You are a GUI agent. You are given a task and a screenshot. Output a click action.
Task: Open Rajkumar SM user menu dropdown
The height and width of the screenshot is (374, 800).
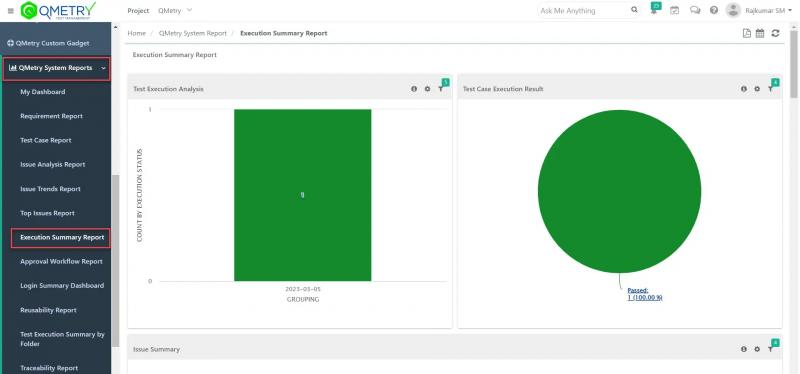[768, 10]
